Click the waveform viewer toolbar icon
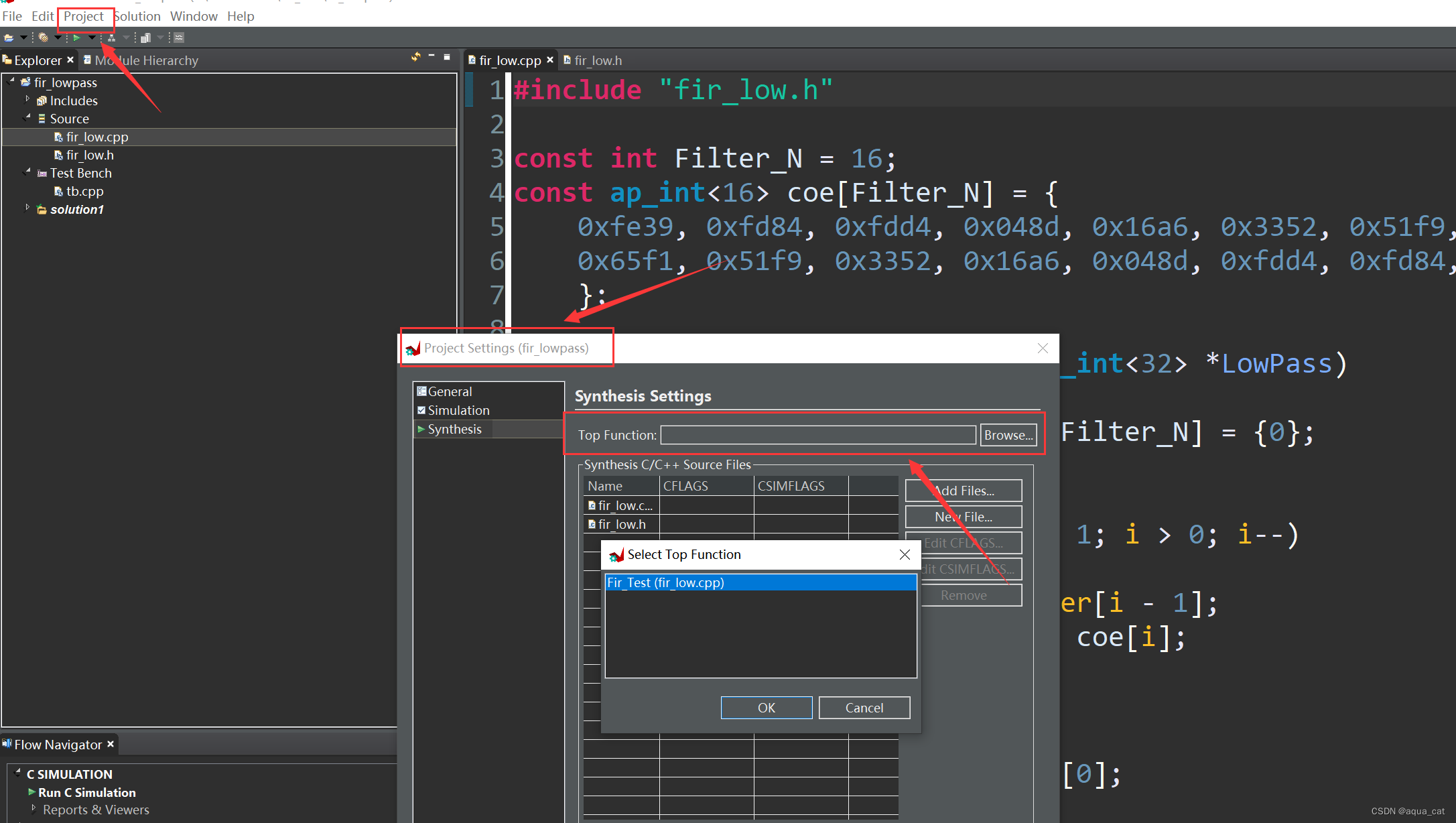 (x=179, y=38)
